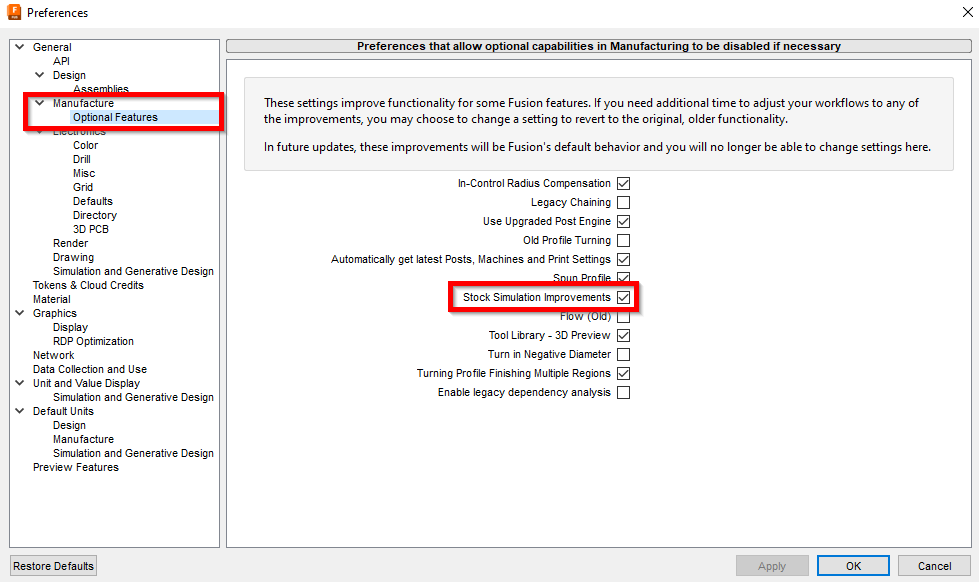Toggle Old Profile Turning on
Screen dimensions: 979x582
click(624, 240)
